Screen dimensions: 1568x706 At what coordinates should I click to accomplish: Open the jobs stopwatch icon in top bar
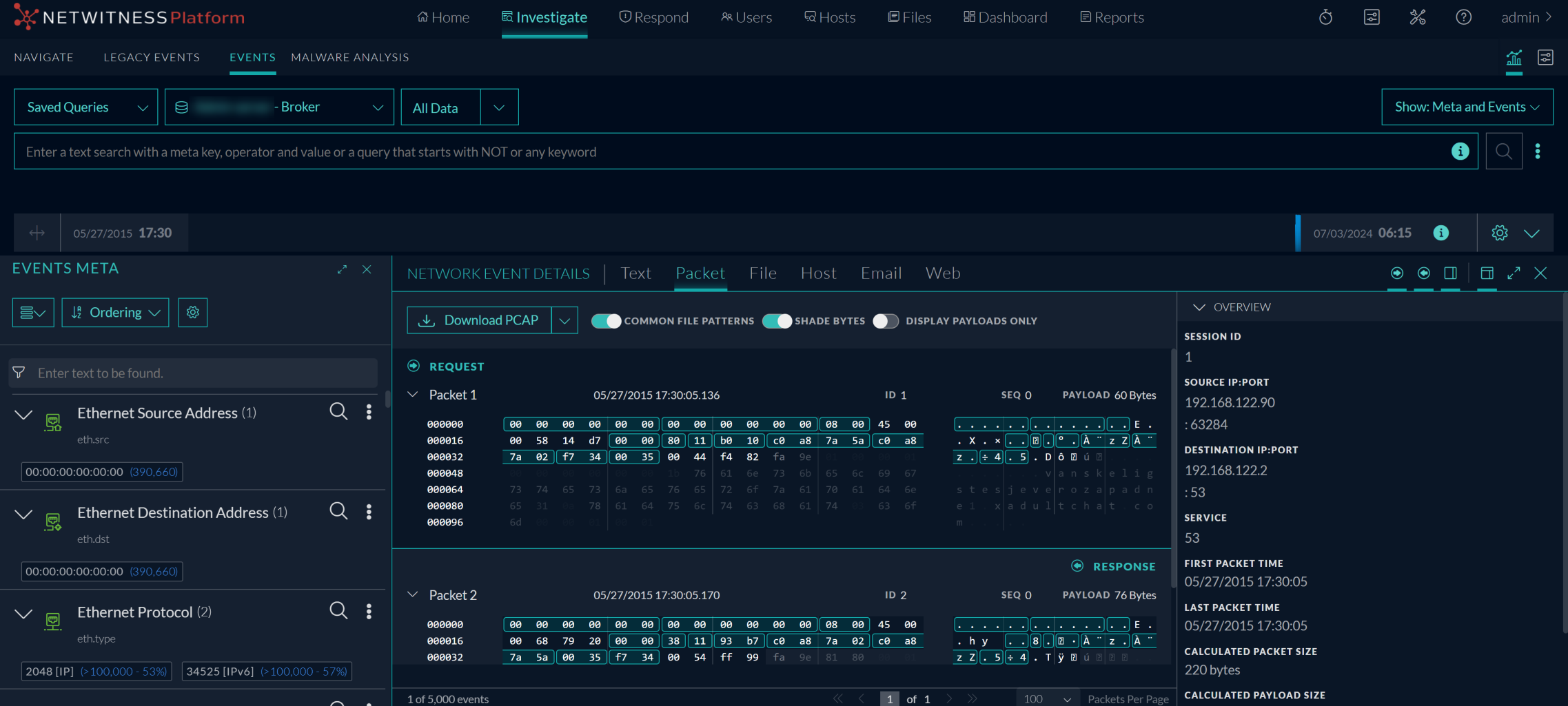(1325, 17)
